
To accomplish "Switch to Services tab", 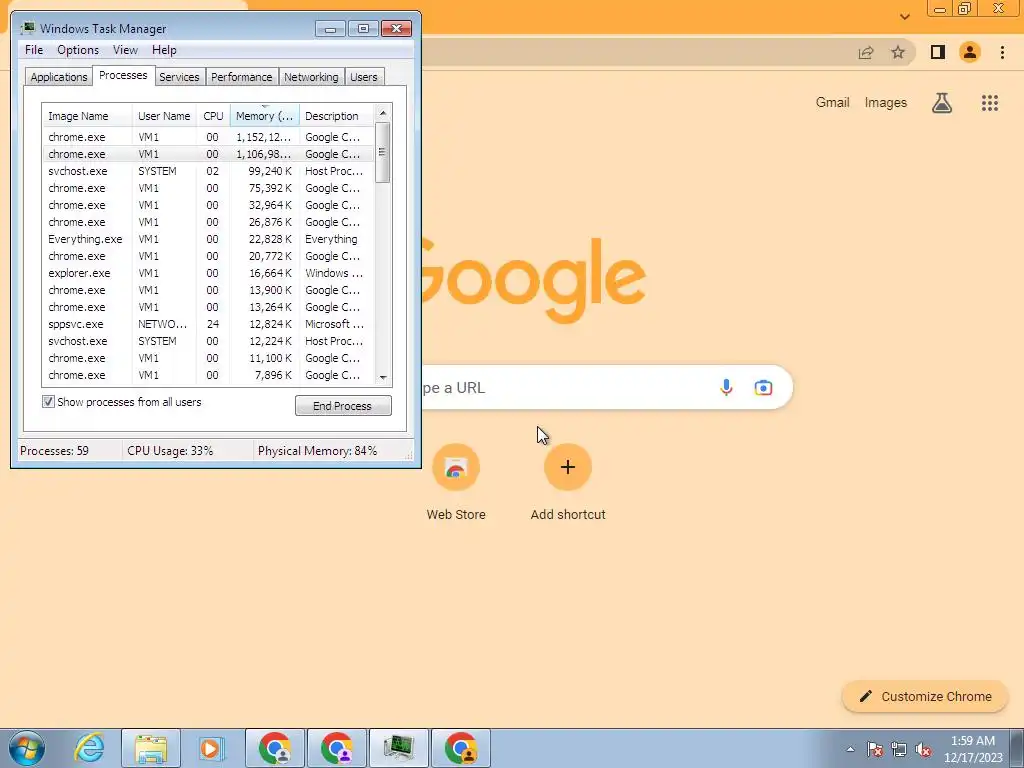I will (x=179, y=77).
